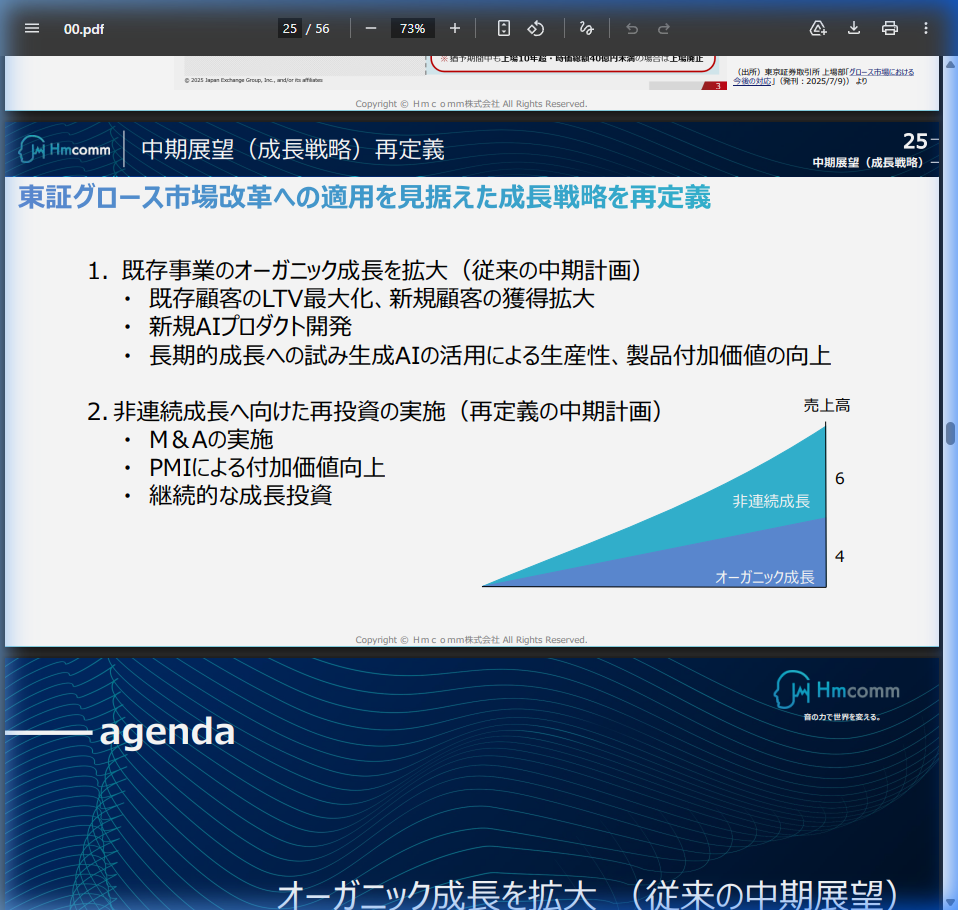Click the fit to page icon

[504, 28]
